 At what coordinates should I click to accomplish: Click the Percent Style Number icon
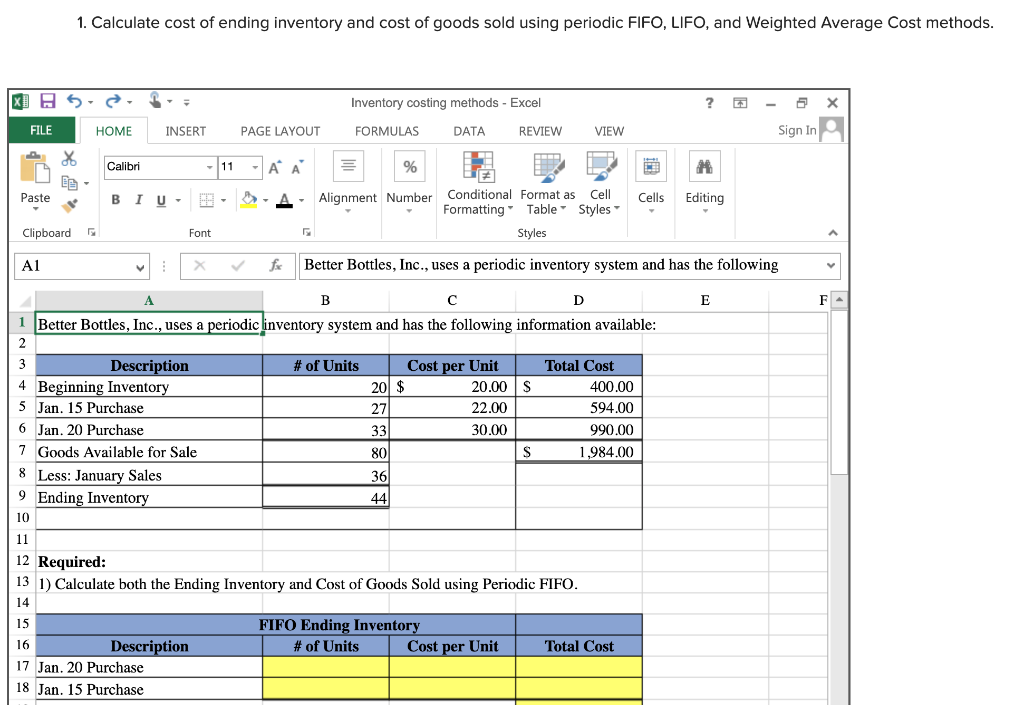(409, 166)
